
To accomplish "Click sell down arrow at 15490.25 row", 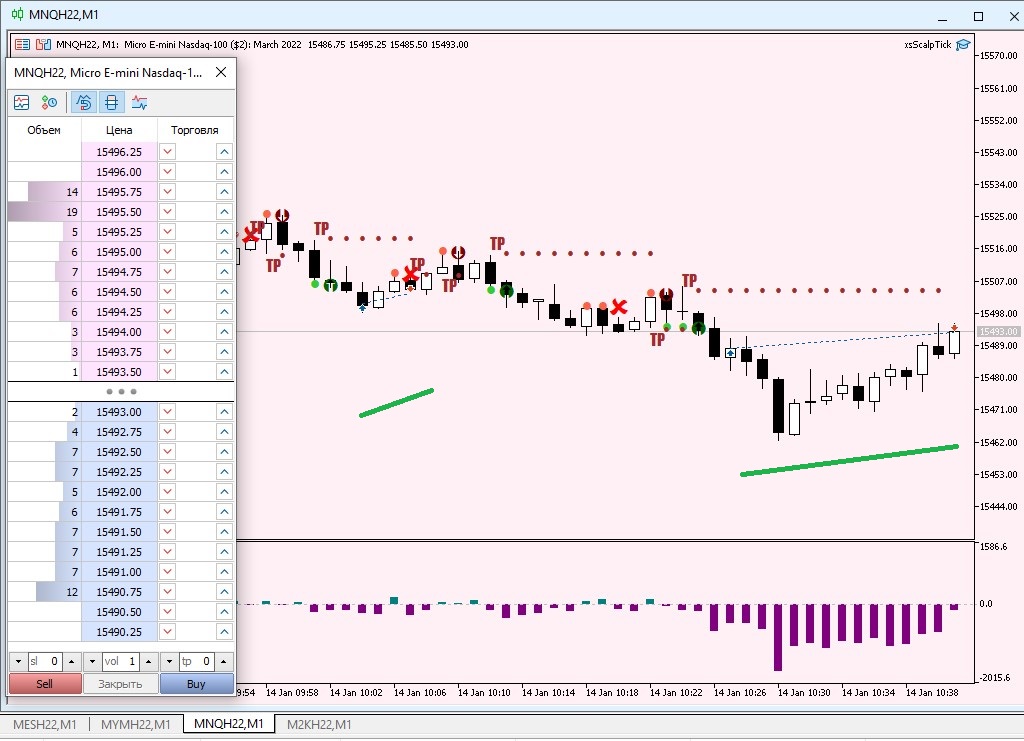I will click(x=168, y=631).
